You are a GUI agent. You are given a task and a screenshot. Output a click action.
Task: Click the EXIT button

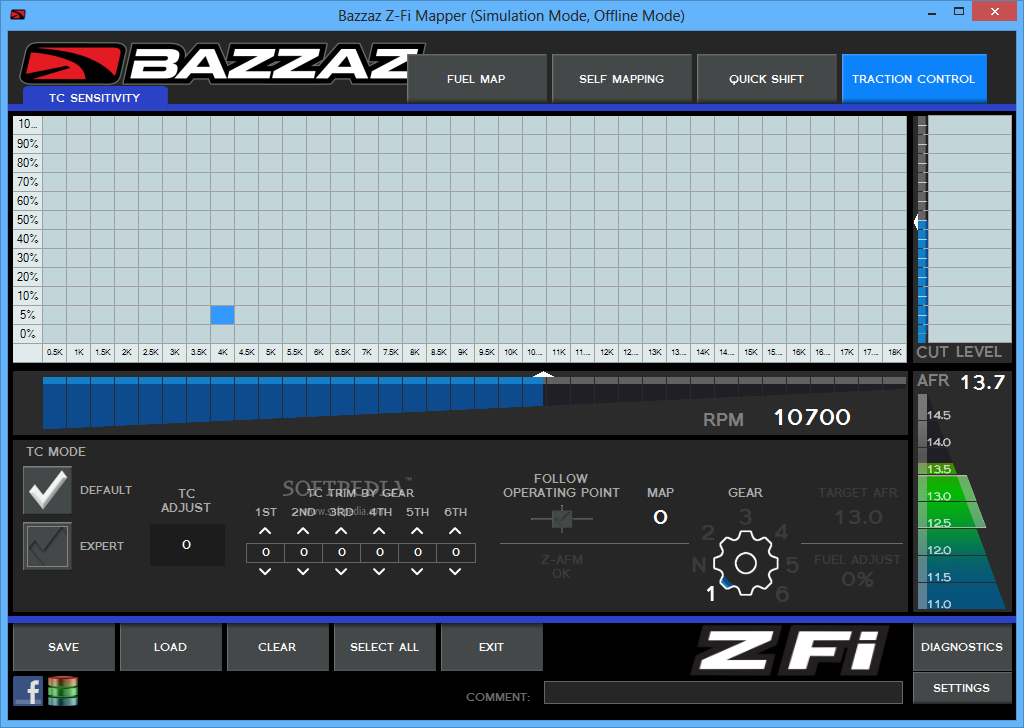tap(491, 647)
